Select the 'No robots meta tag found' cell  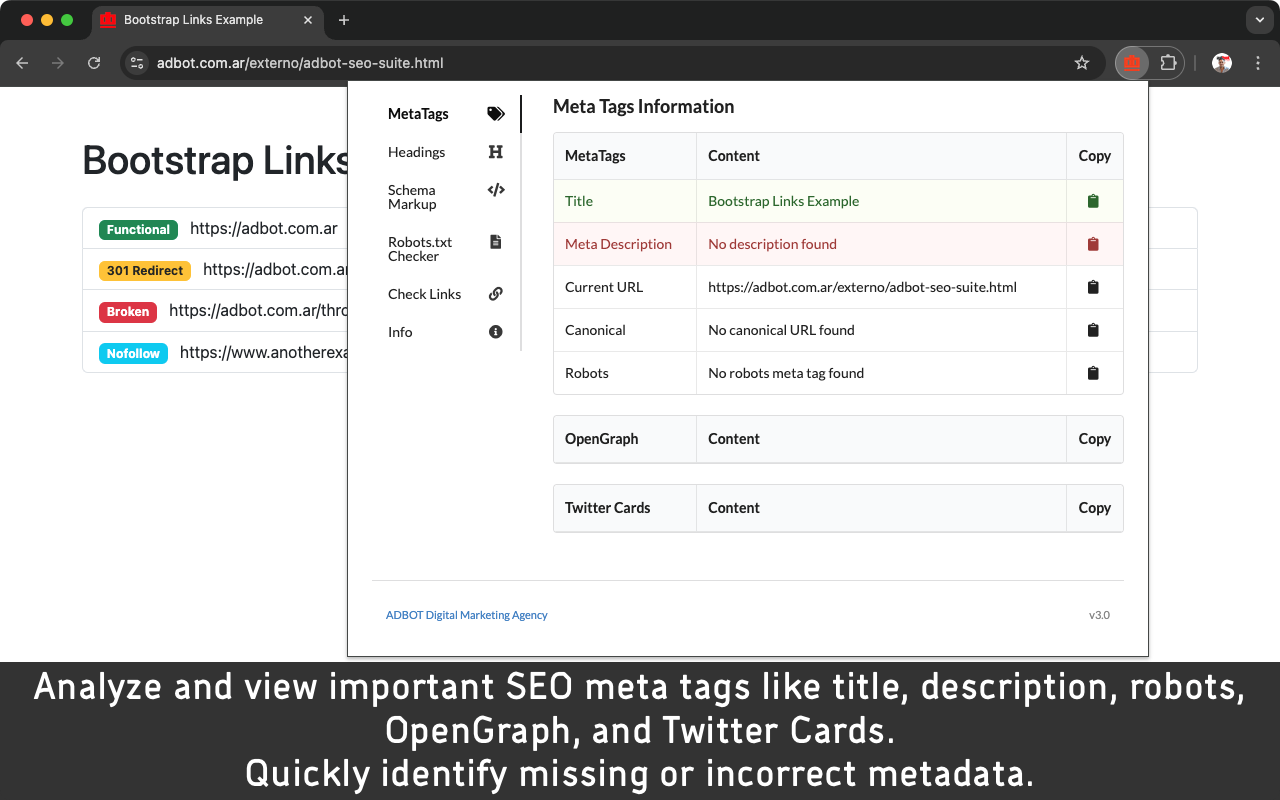click(881, 373)
